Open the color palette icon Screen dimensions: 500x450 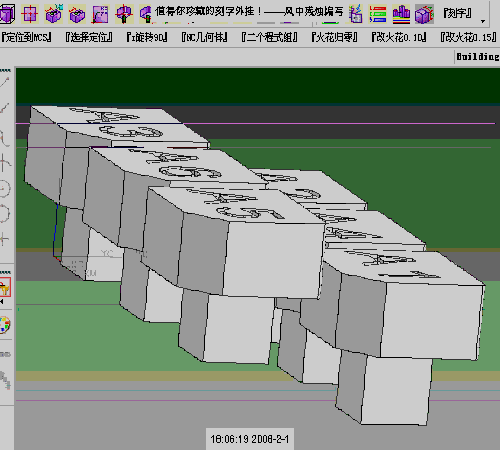tap(5, 325)
